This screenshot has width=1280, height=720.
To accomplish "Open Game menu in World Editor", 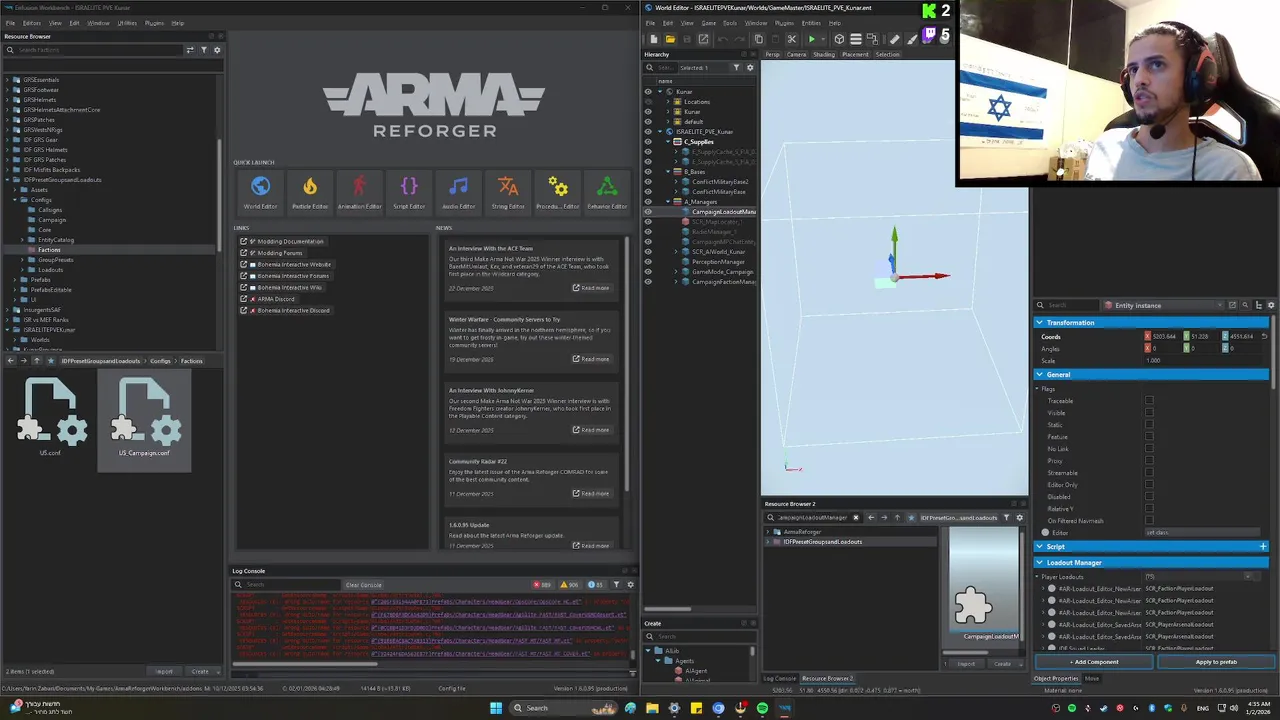I will pyautogui.click(x=708, y=23).
